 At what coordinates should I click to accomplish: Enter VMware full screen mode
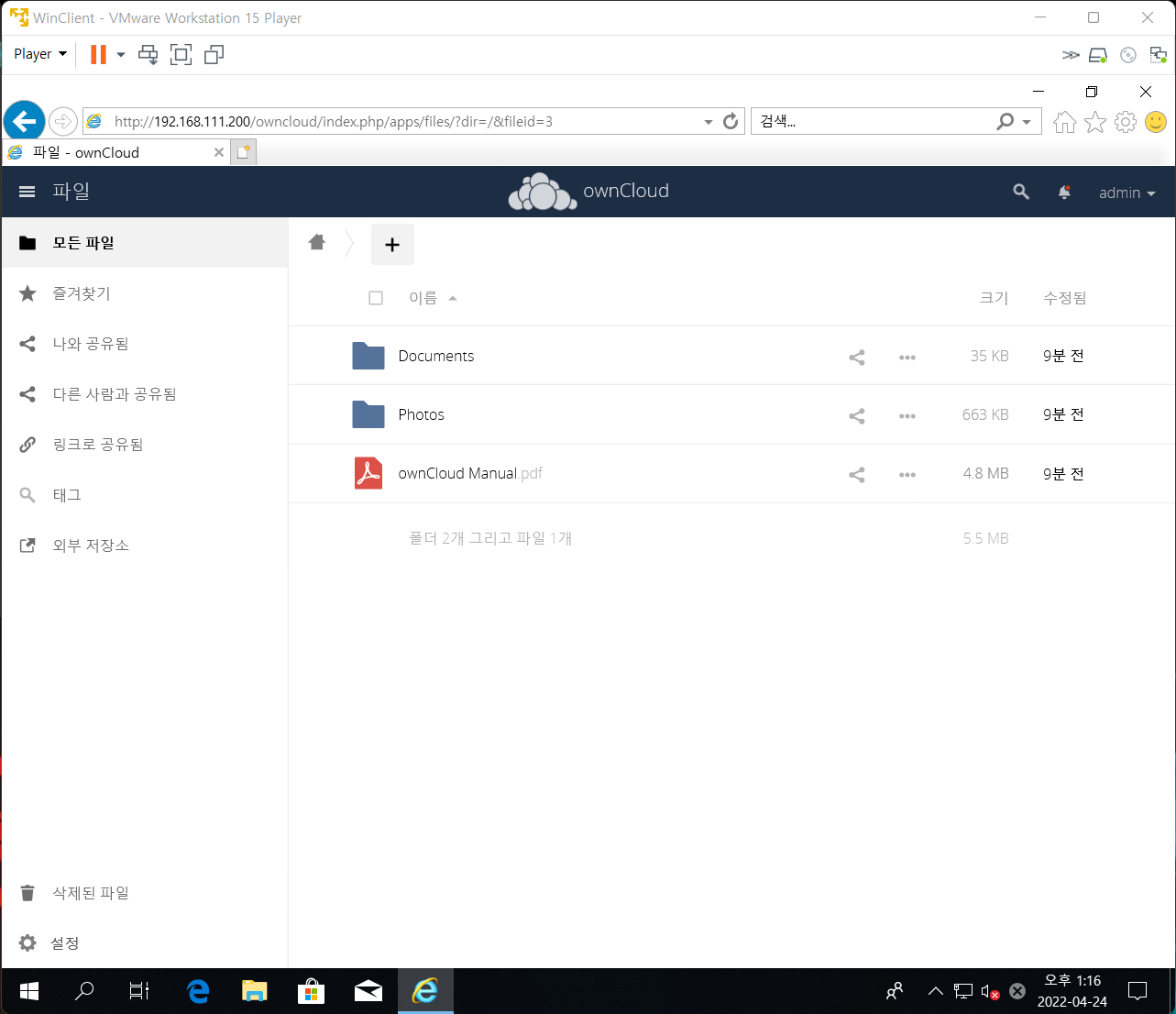tap(181, 55)
